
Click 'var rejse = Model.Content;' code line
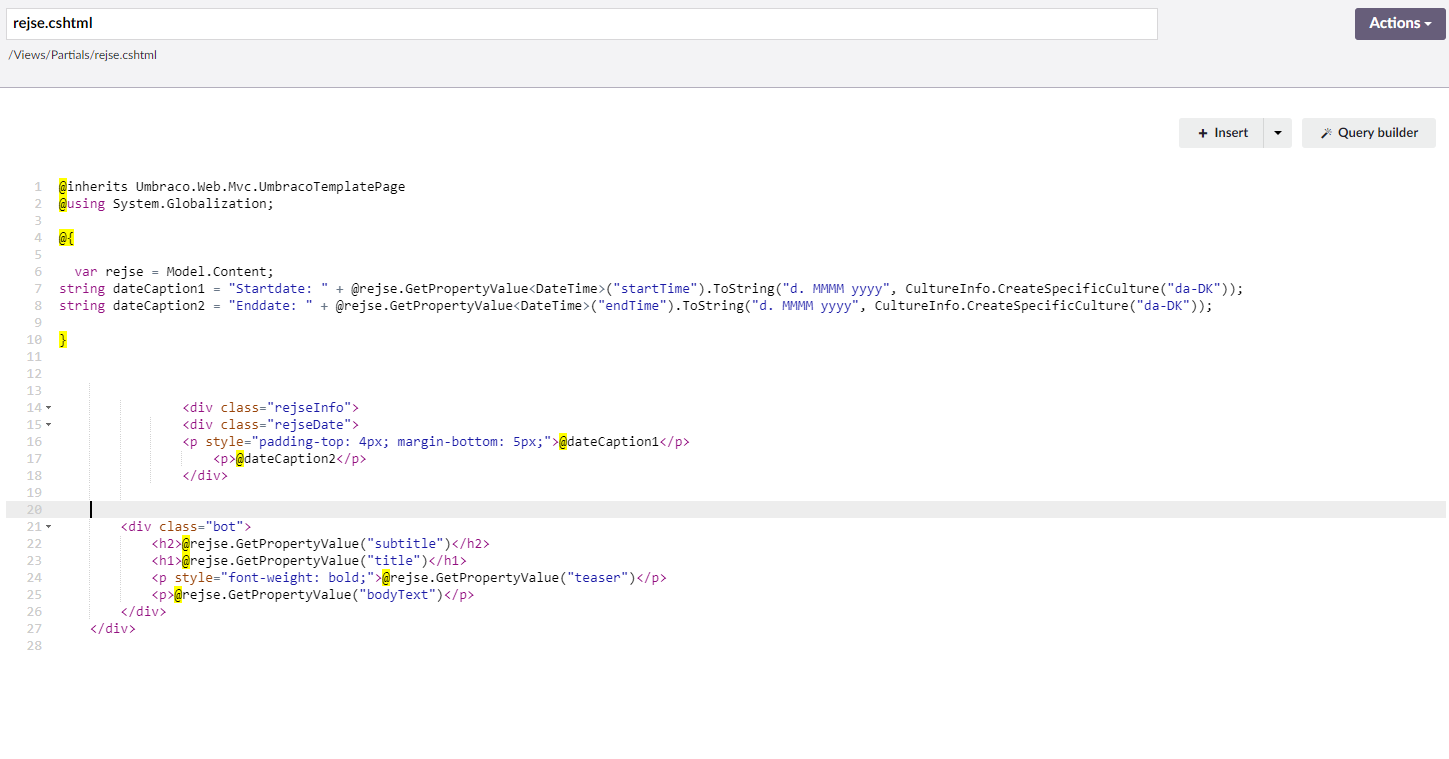click(x=174, y=272)
